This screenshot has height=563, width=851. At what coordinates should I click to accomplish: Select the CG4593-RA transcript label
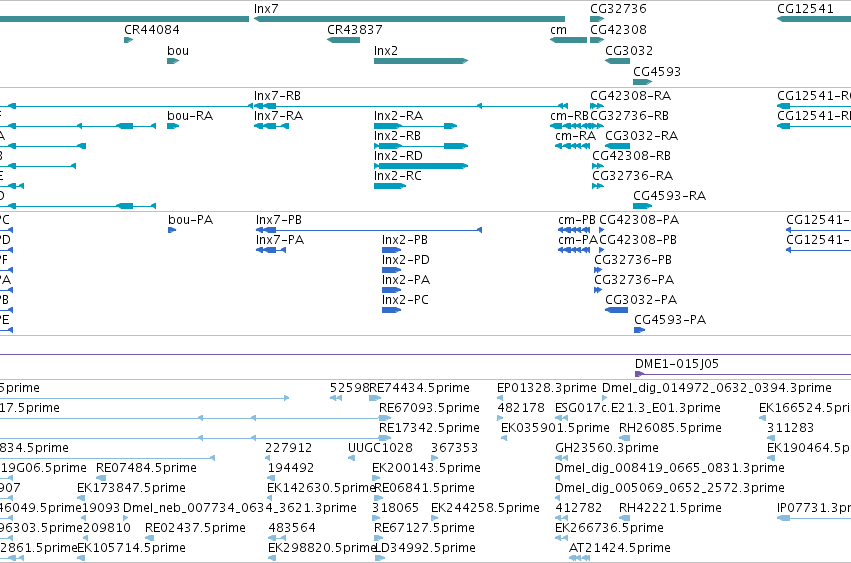[669, 196]
